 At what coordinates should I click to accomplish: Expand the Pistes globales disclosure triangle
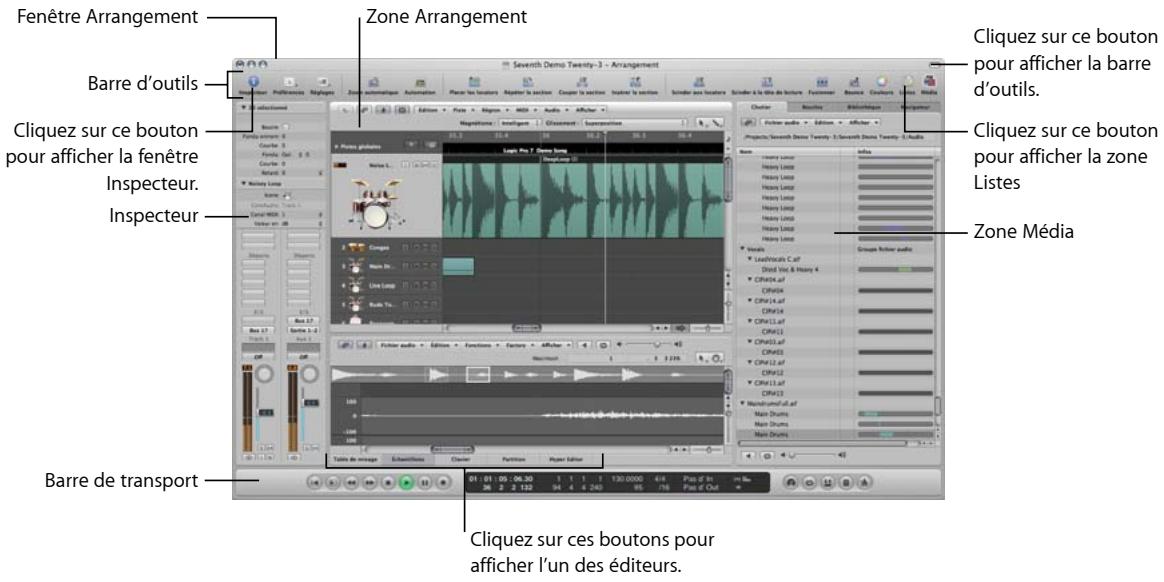click(336, 147)
